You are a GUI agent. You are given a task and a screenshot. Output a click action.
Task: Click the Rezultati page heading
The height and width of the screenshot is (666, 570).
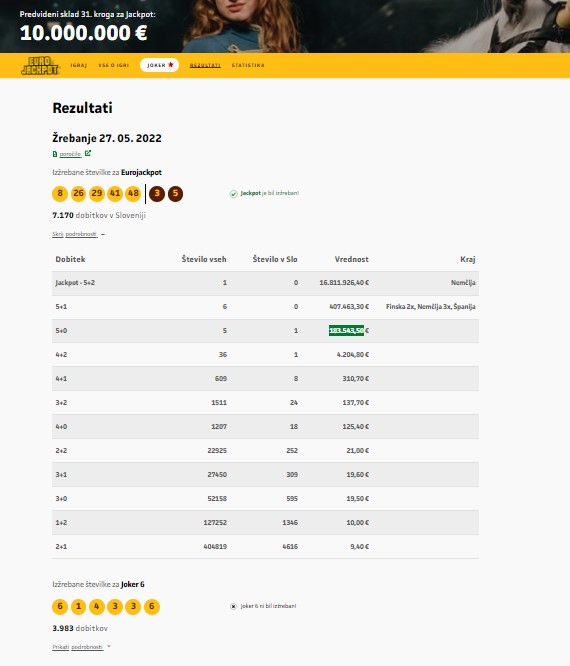(x=82, y=108)
